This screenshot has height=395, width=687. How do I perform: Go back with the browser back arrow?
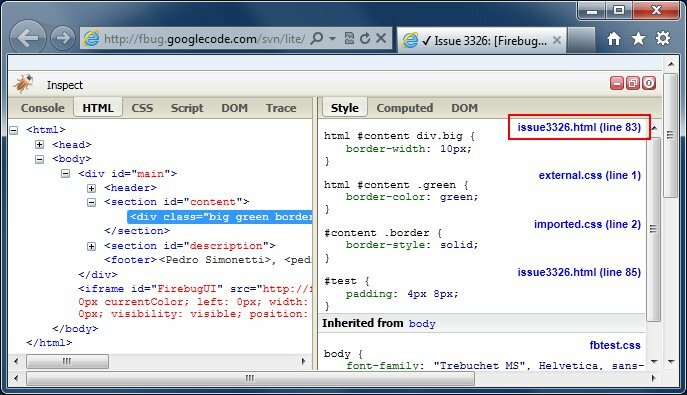pos(28,38)
